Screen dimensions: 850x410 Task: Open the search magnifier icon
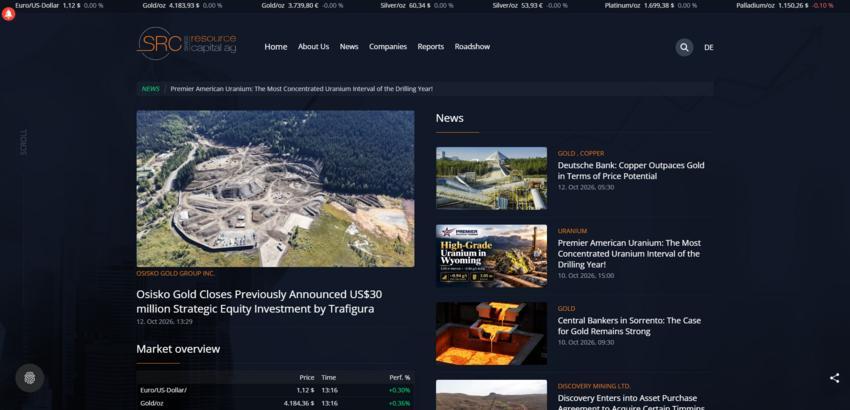point(684,47)
